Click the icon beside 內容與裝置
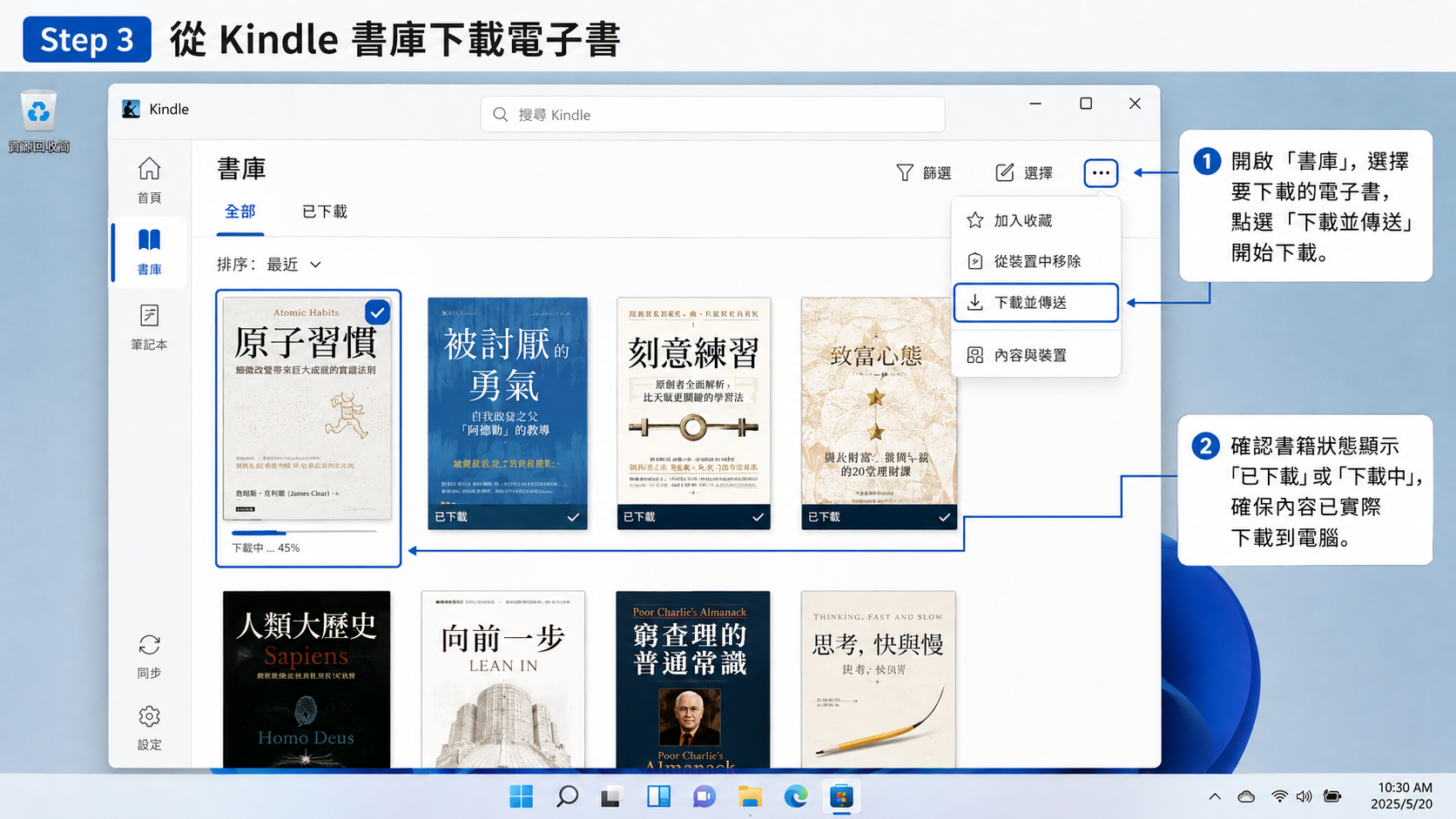1456x819 pixels. coord(975,355)
